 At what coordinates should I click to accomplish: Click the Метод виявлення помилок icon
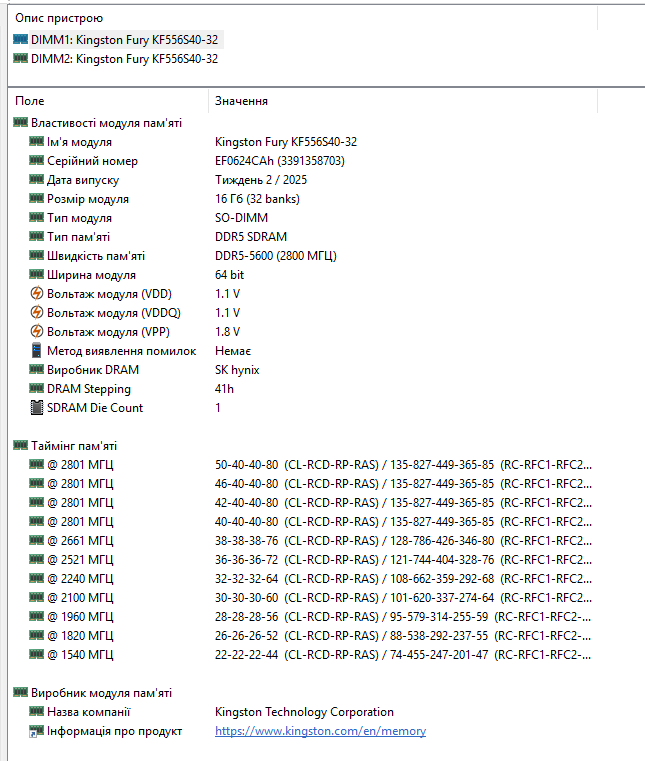click(37, 351)
